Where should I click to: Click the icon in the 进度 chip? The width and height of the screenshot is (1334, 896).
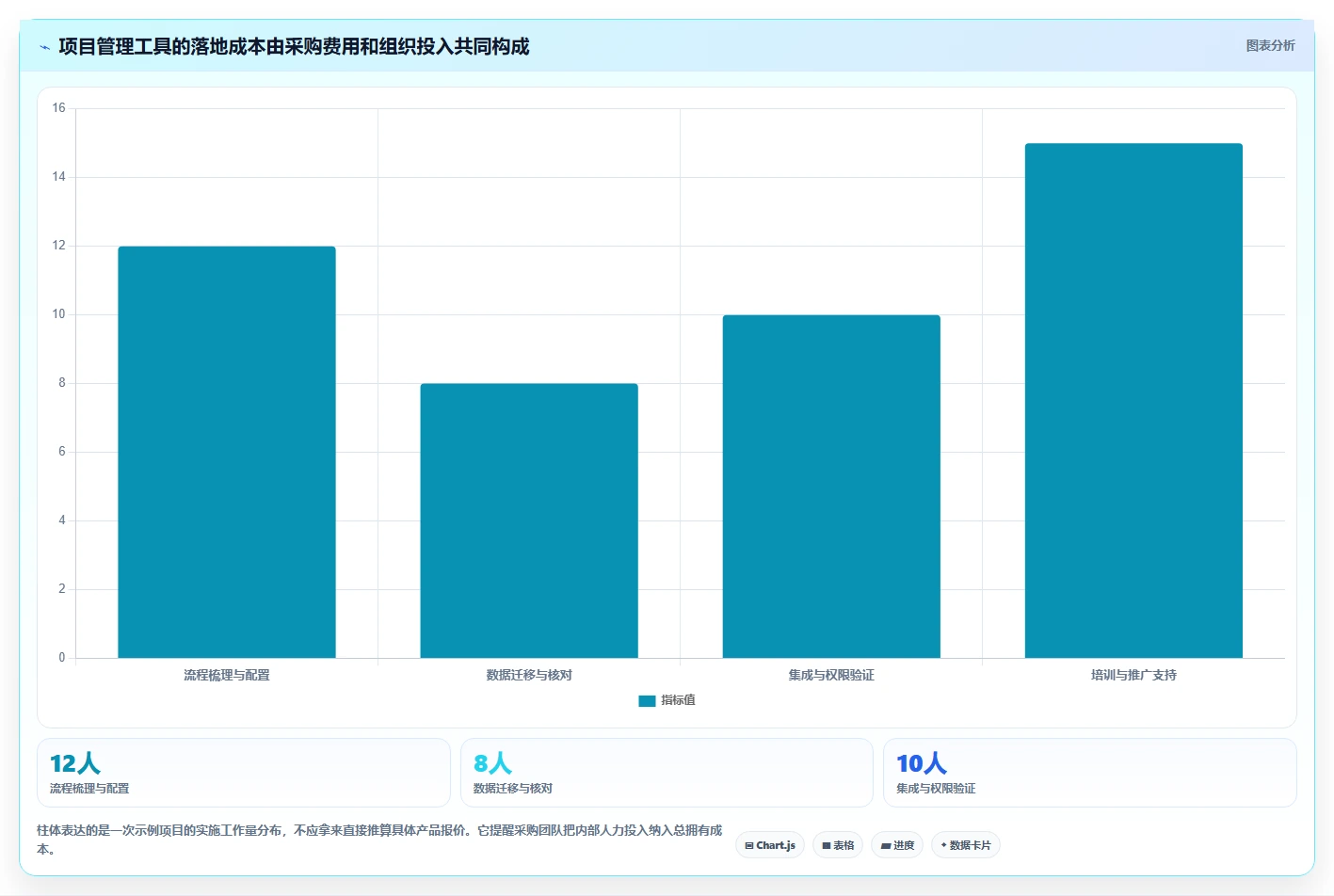click(885, 846)
